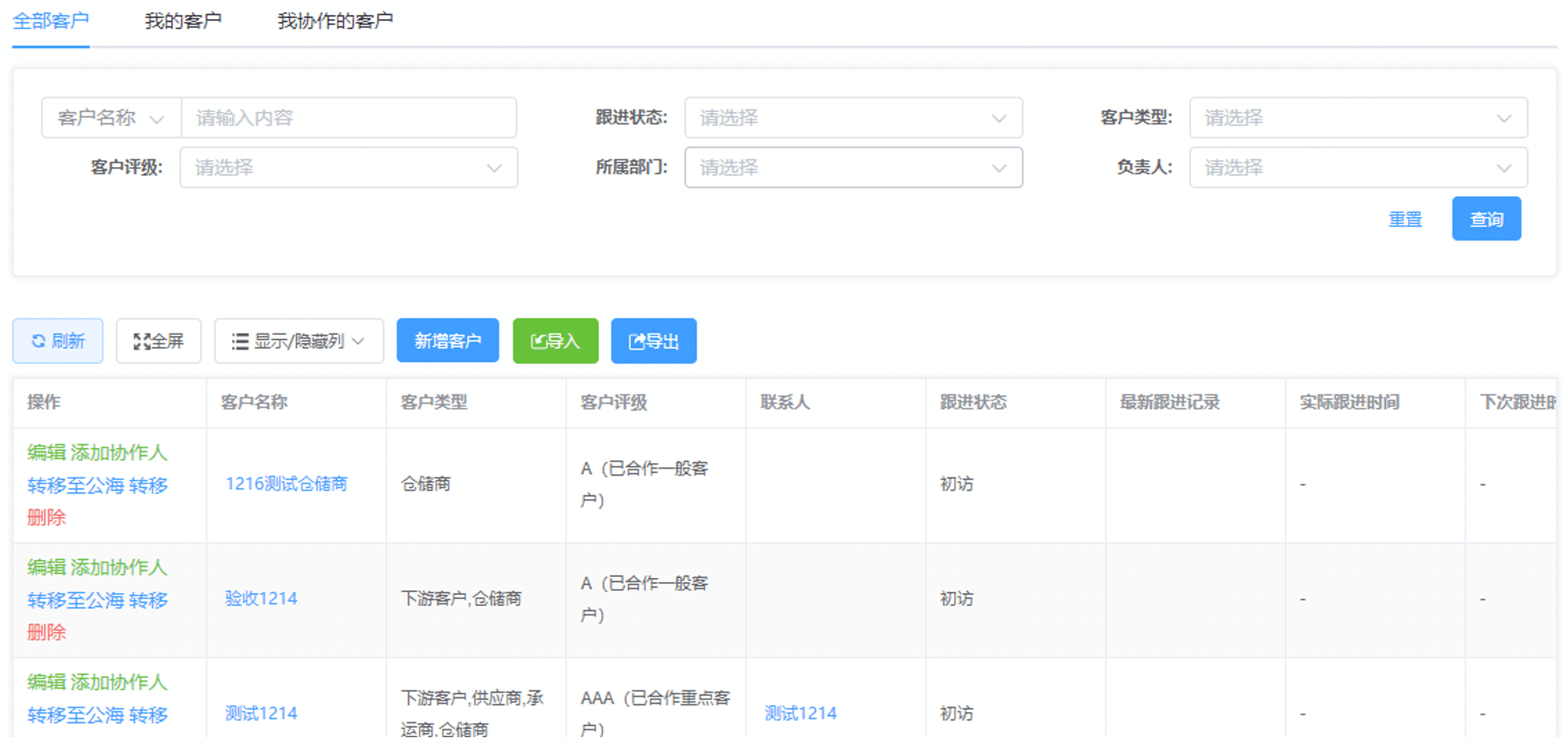Click 添加协作人 for customer 测试1214
Screen dimensions: 1568x745
coord(119,683)
